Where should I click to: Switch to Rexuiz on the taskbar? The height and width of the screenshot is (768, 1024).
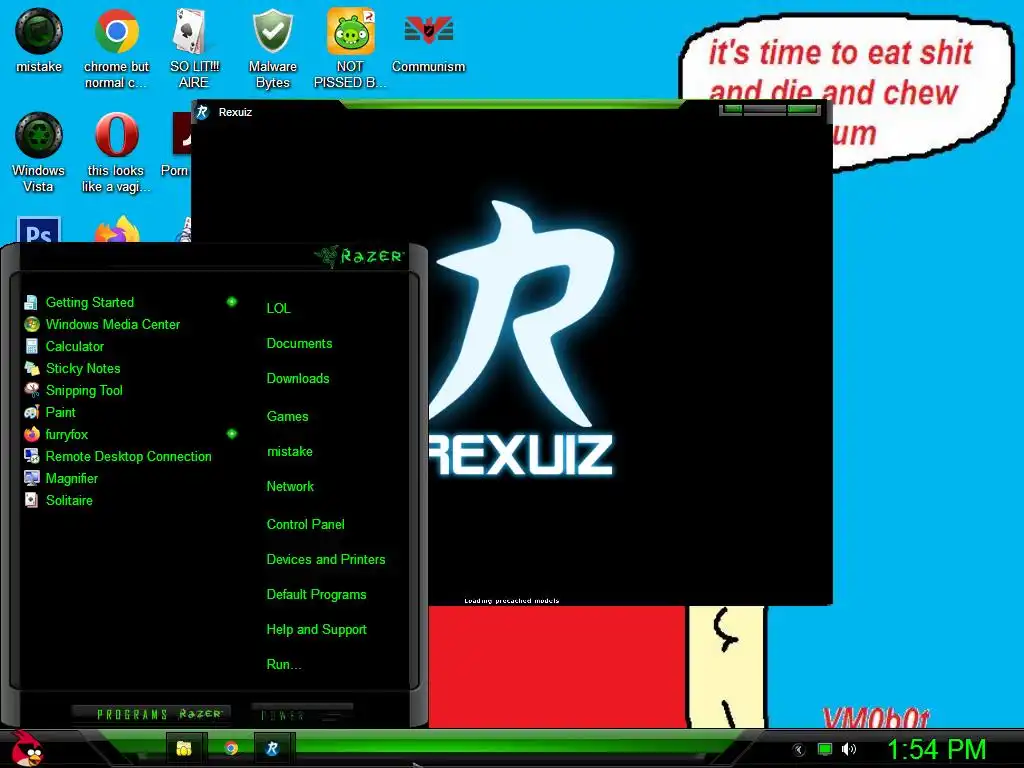pyautogui.click(x=272, y=748)
